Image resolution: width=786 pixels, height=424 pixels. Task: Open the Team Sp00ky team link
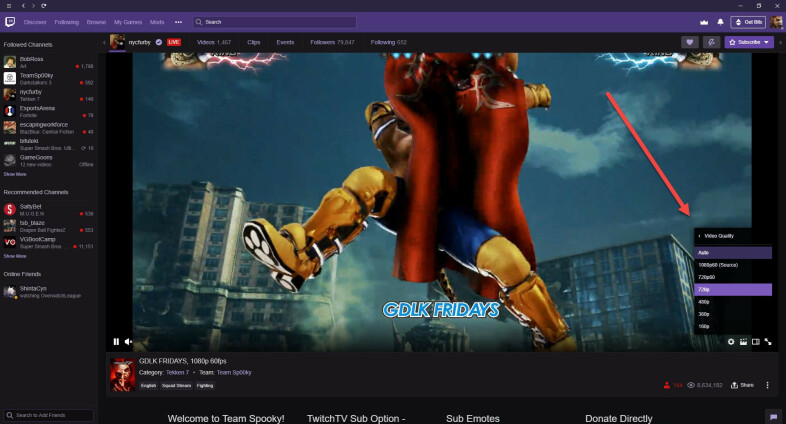234,372
